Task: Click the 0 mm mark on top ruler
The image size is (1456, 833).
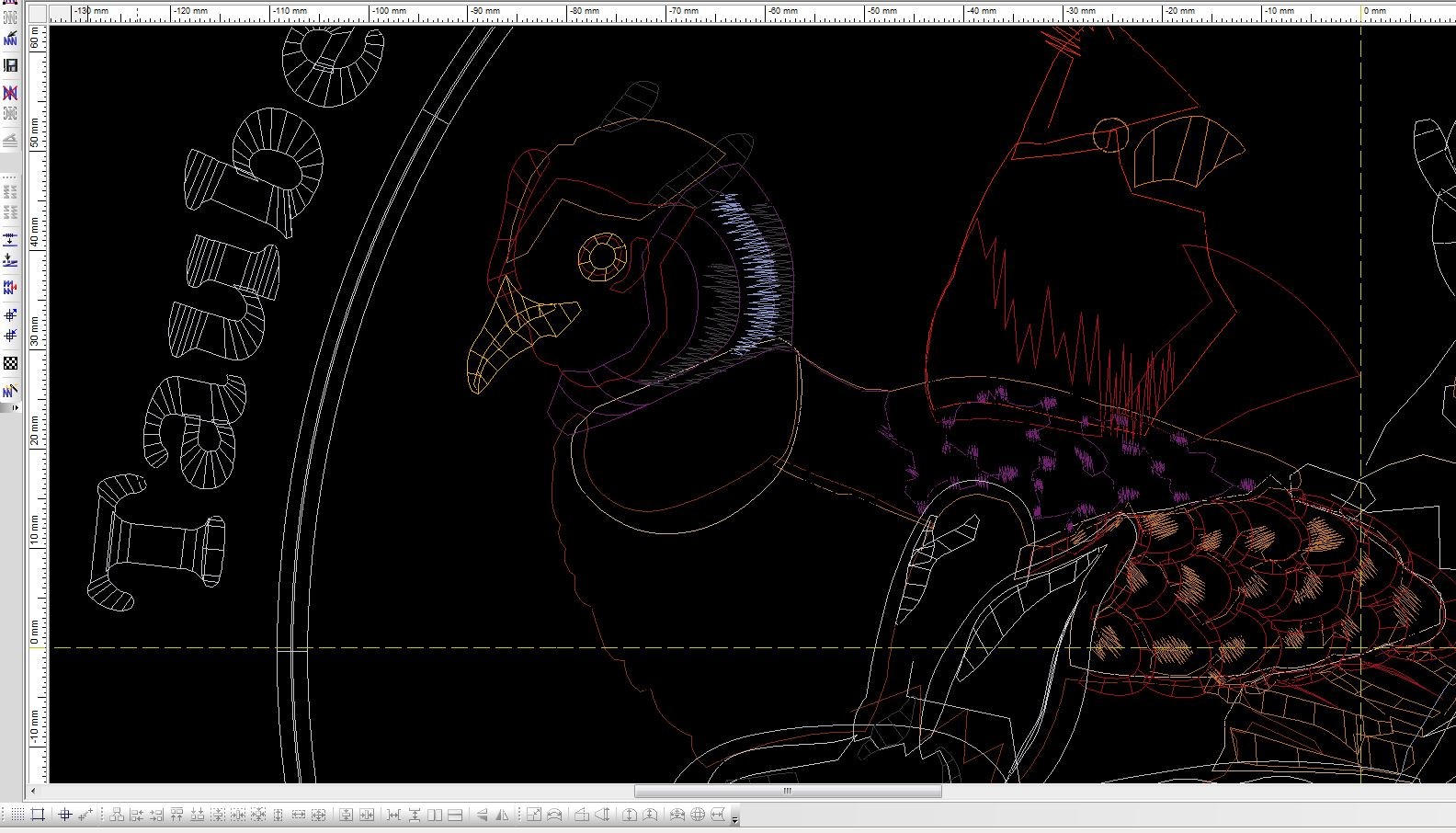Action: [x=1375, y=11]
